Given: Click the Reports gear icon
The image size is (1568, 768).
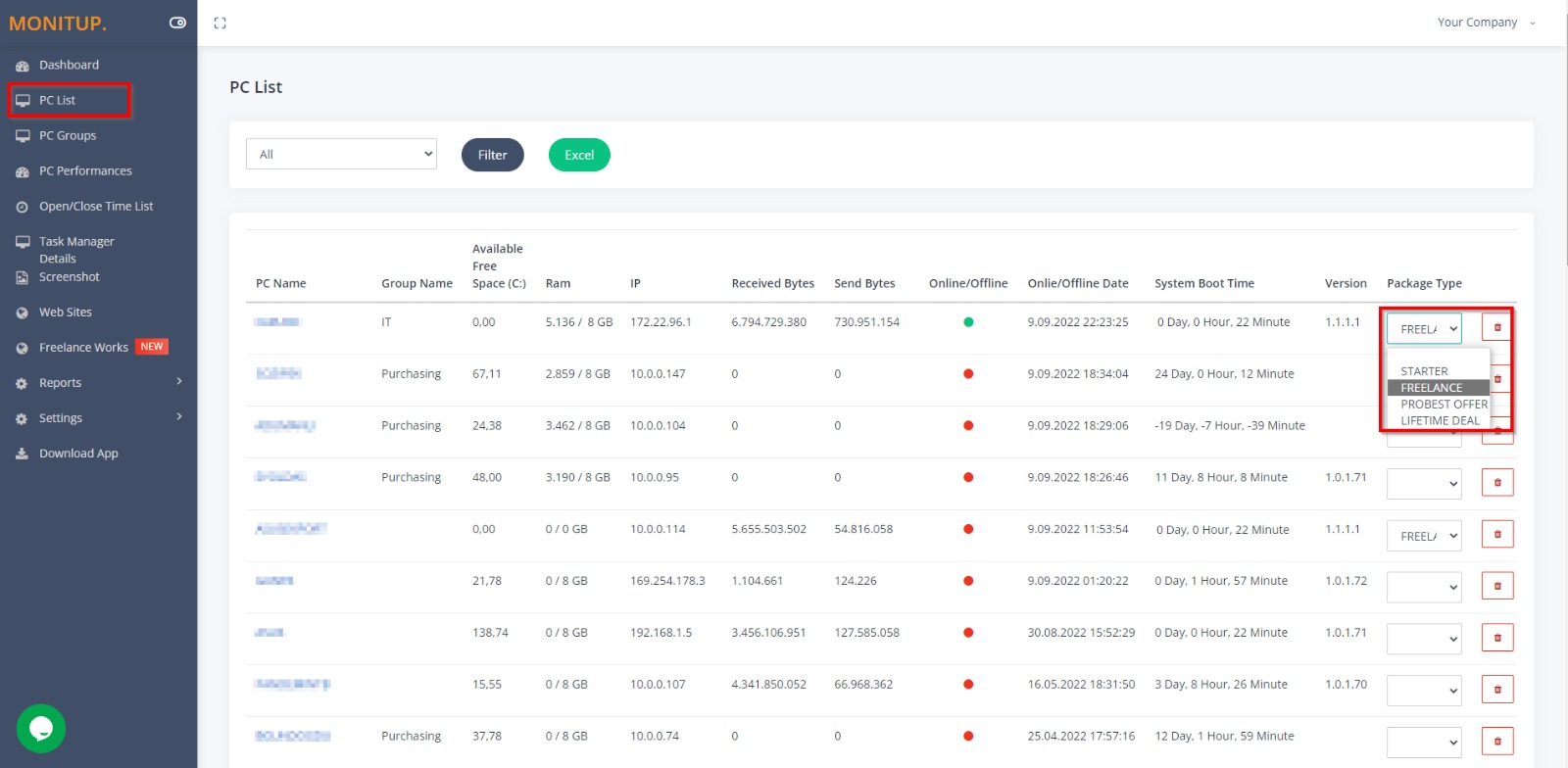Looking at the screenshot, I should [22, 383].
